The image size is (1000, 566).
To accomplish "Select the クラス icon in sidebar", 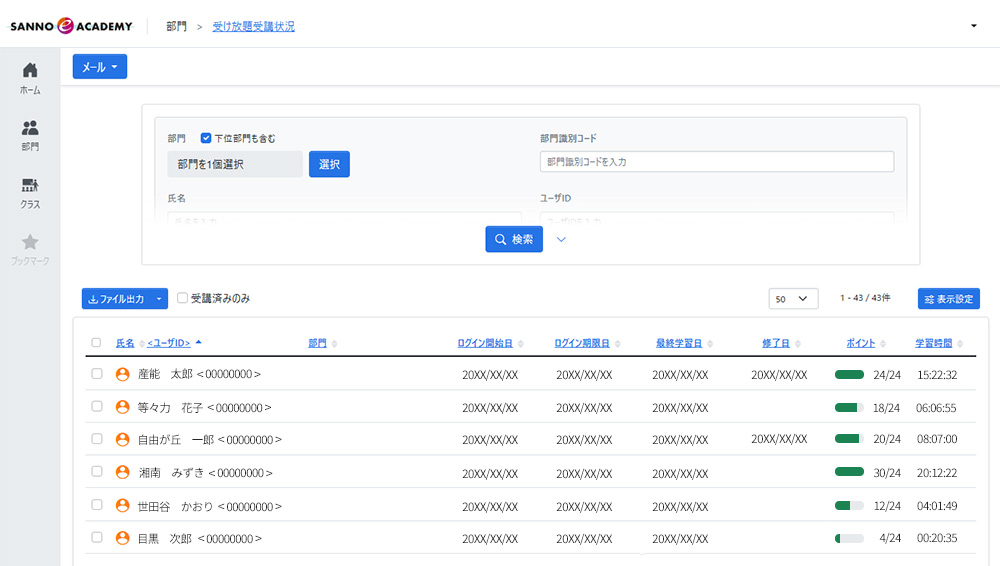I will click(x=30, y=185).
